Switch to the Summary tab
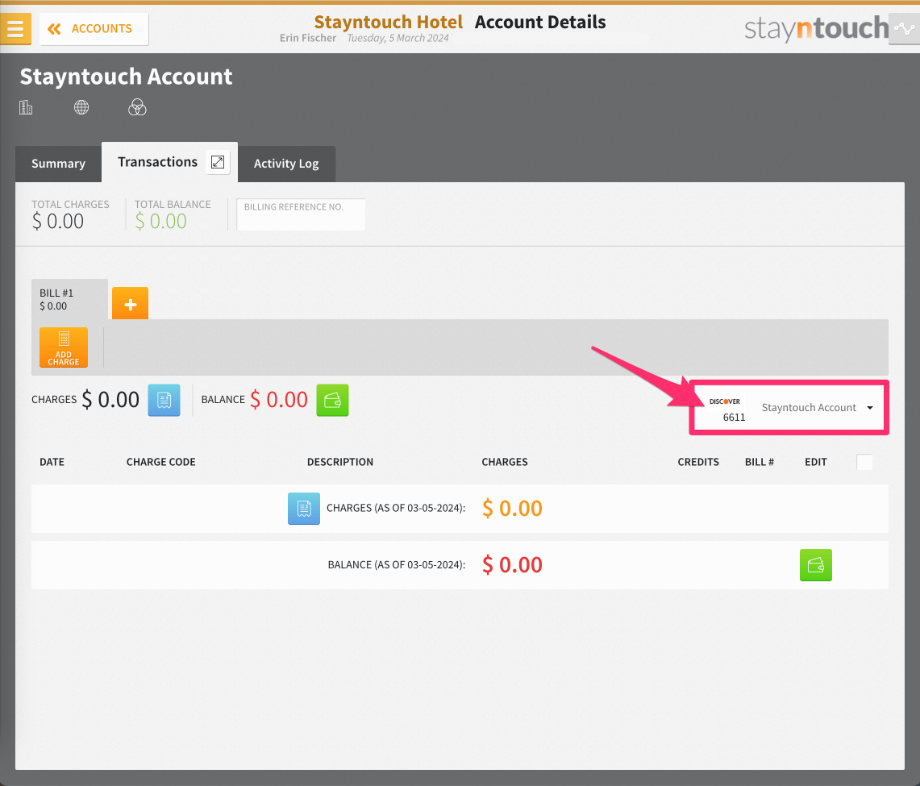This screenshot has width=920, height=786. (x=58, y=164)
